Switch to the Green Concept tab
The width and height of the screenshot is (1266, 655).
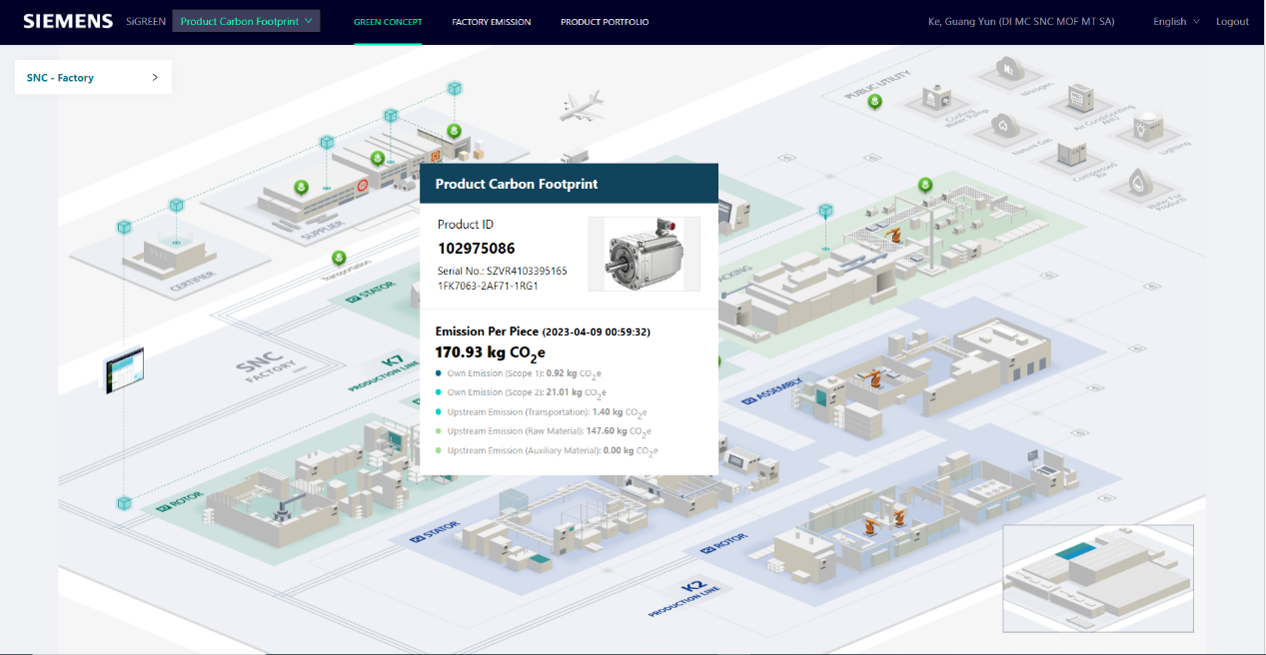(x=388, y=22)
